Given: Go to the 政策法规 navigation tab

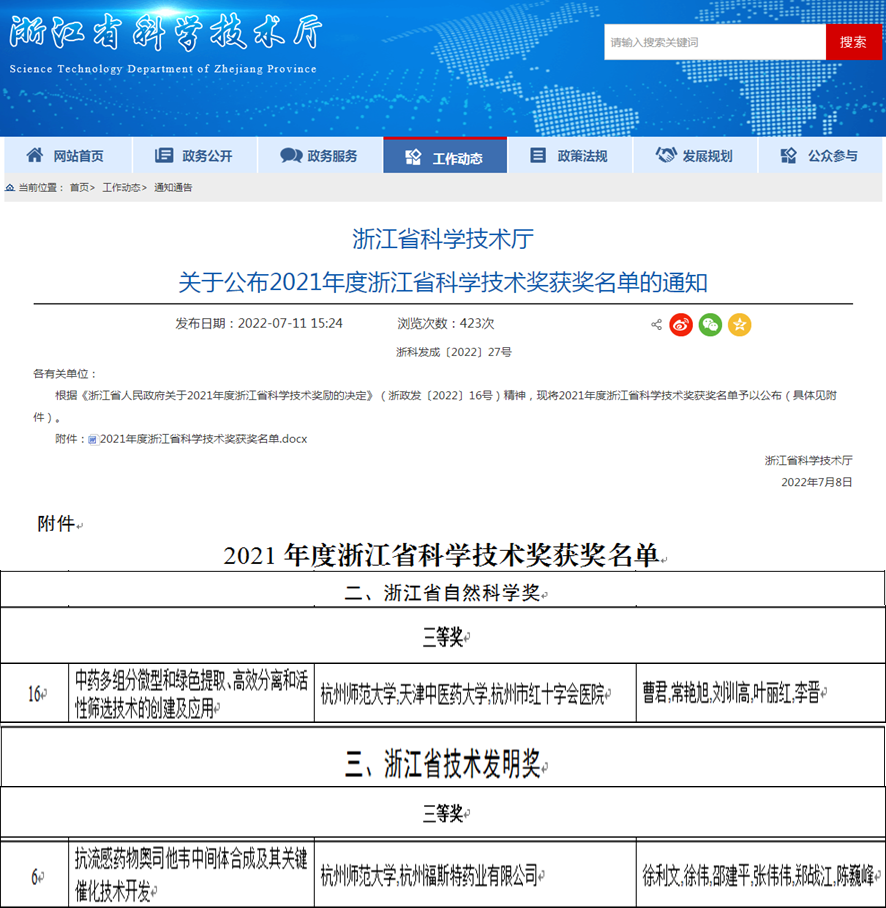Looking at the screenshot, I should pos(569,156).
